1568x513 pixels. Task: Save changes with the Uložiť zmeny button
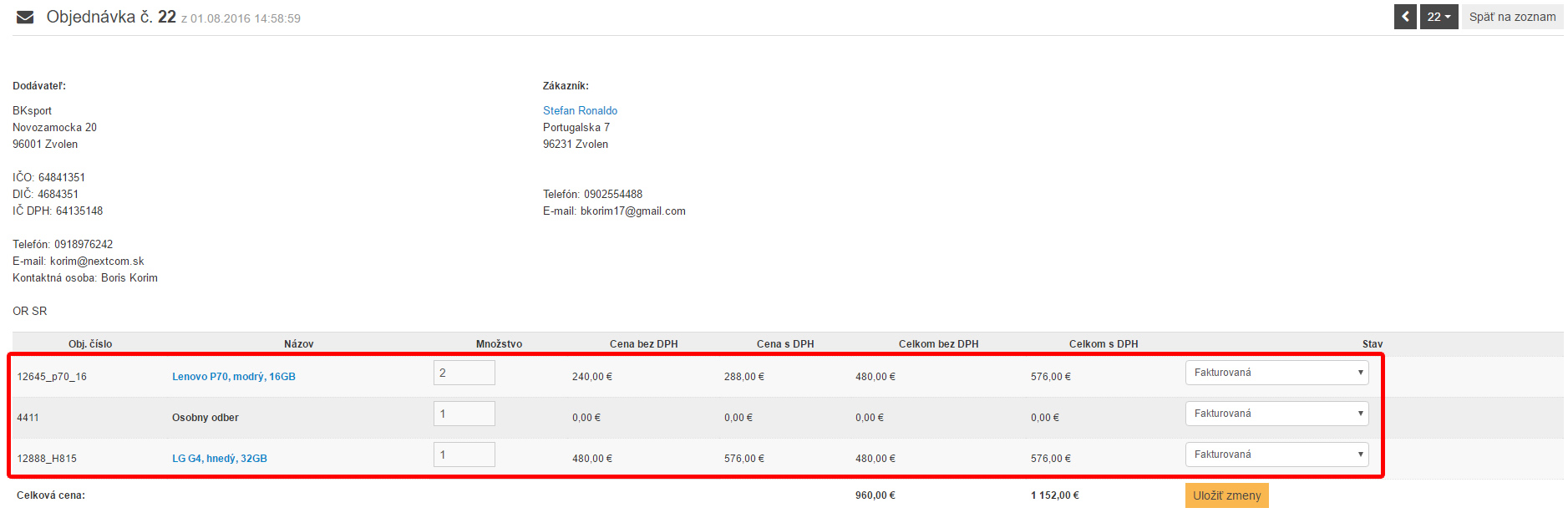point(1226,495)
